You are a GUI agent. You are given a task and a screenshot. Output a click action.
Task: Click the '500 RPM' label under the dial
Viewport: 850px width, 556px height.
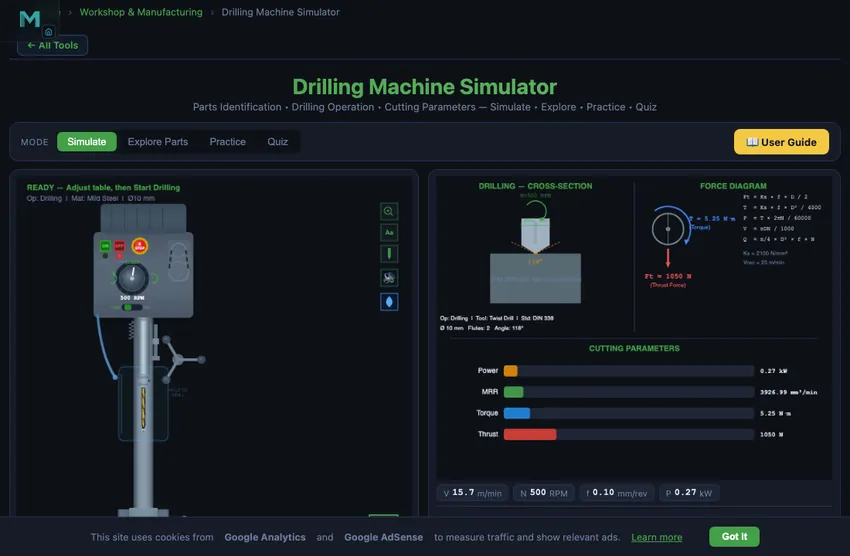point(132,298)
